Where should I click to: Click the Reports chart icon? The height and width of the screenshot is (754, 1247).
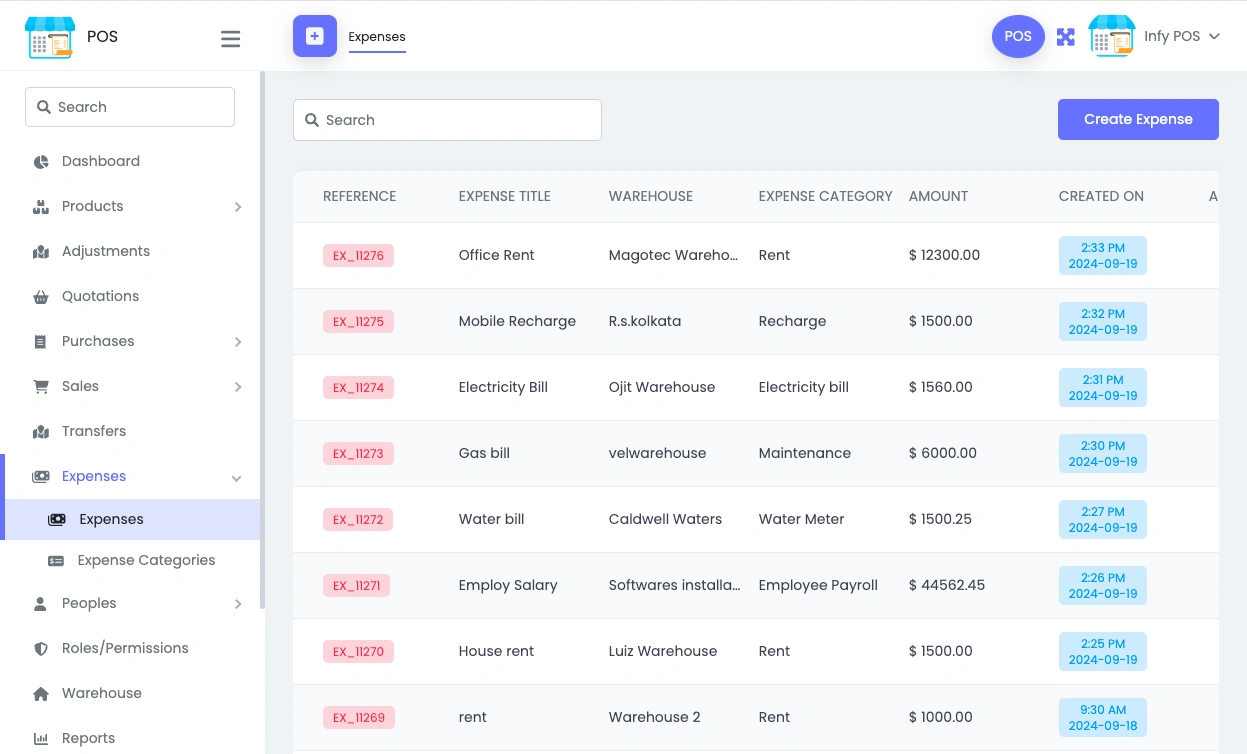click(x=41, y=739)
